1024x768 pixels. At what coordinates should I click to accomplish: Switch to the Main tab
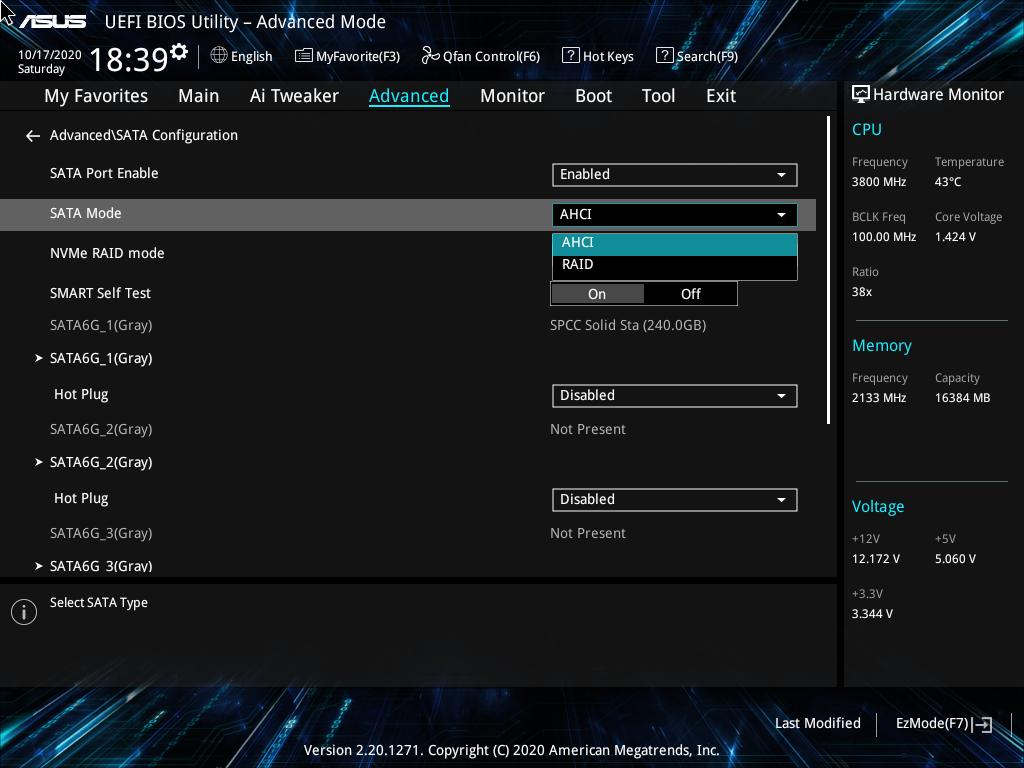point(199,96)
